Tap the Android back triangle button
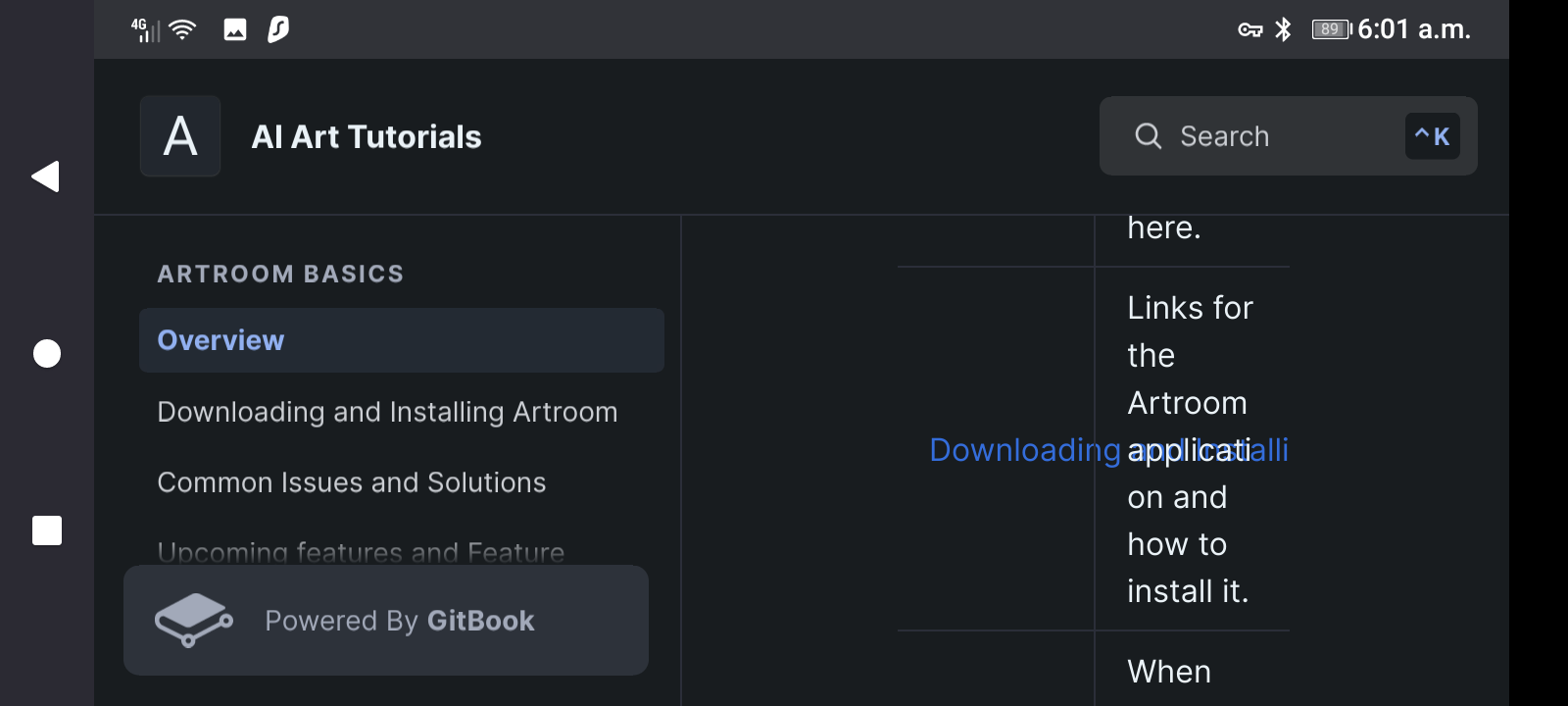Screen dimensions: 1568x706 click(x=46, y=176)
